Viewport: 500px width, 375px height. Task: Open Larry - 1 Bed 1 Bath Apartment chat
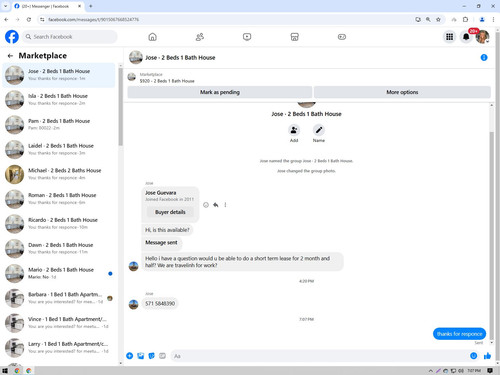[59, 347]
